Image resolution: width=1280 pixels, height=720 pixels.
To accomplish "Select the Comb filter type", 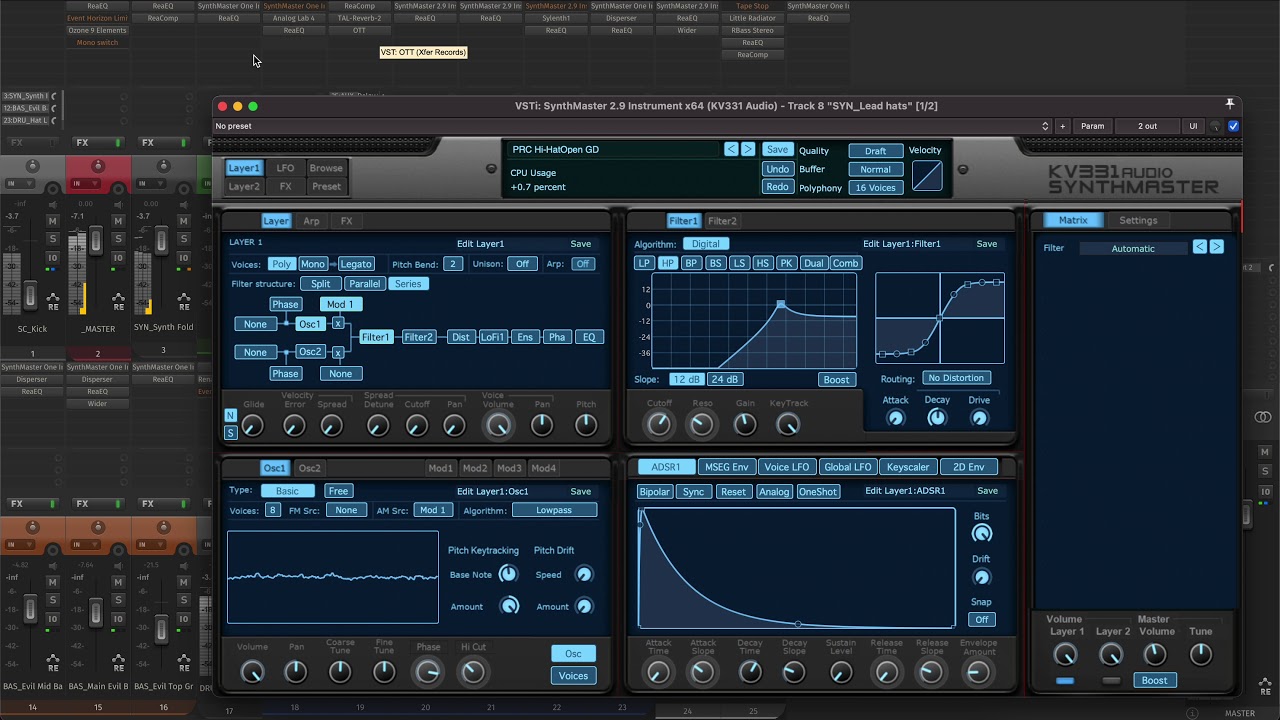I will point(845,263).
